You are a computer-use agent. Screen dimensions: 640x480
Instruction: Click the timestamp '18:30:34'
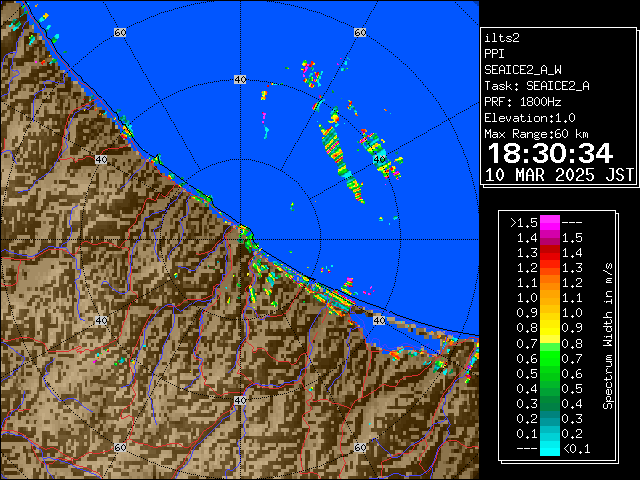(x=550, y=153)
